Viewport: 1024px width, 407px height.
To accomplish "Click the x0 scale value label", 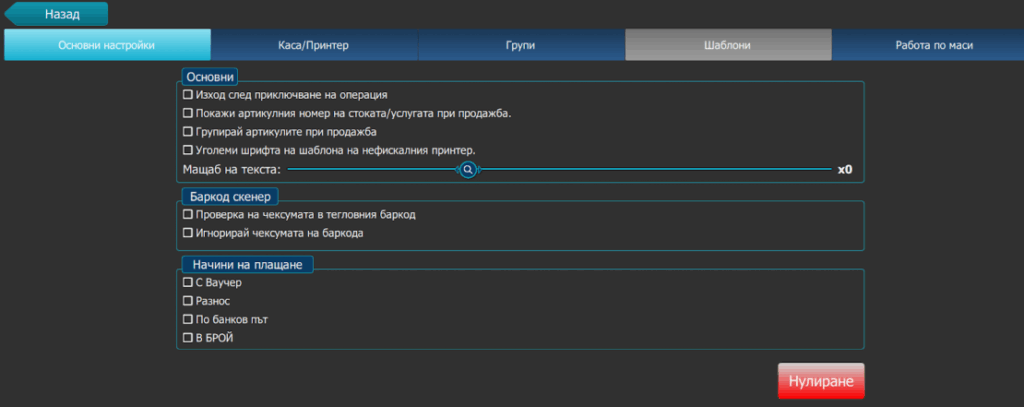I will 845,170.
